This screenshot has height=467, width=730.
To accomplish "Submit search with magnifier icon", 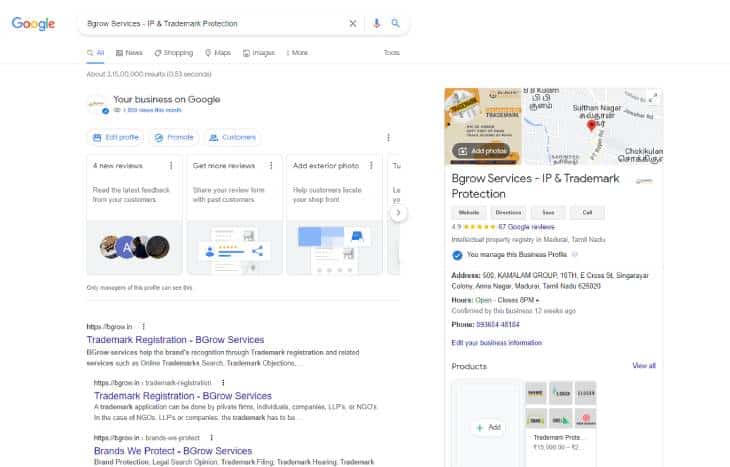I will (x=395, y=23).
